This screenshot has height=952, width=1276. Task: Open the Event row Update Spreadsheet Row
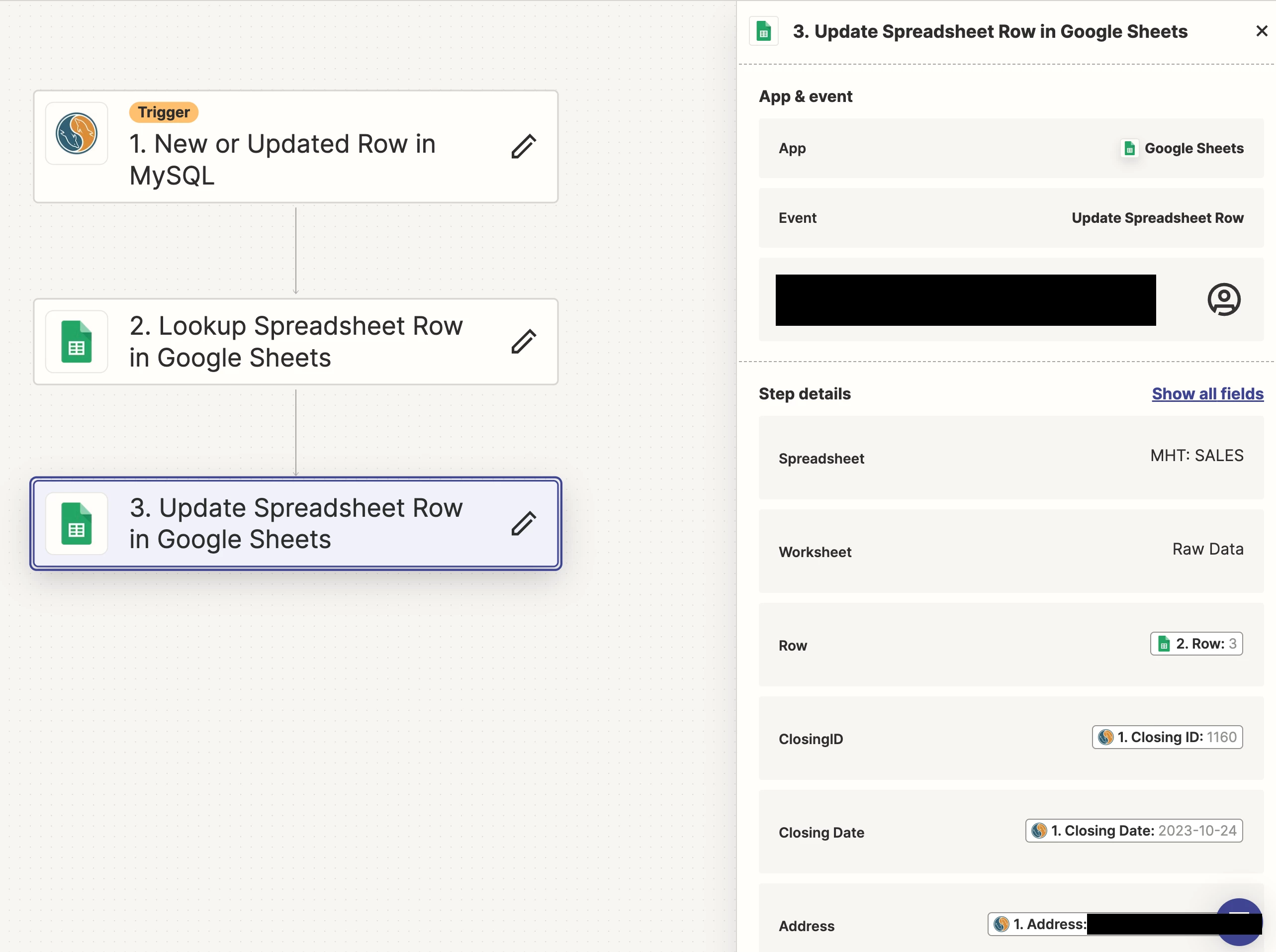click(1010, 218)
